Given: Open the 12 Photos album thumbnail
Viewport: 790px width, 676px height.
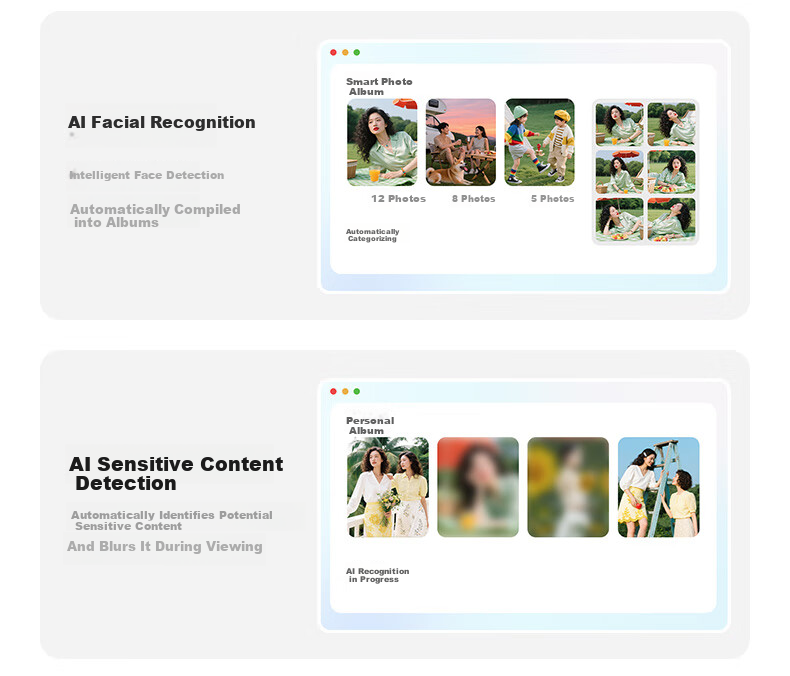Looking at the screenshot, I should [382, 142].
